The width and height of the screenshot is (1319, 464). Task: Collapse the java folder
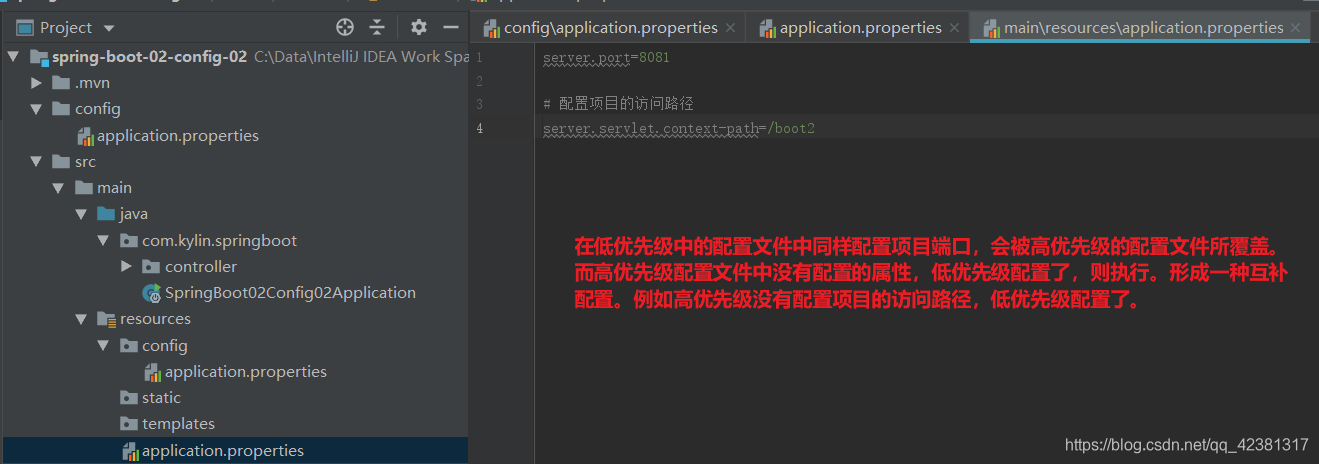81,214
